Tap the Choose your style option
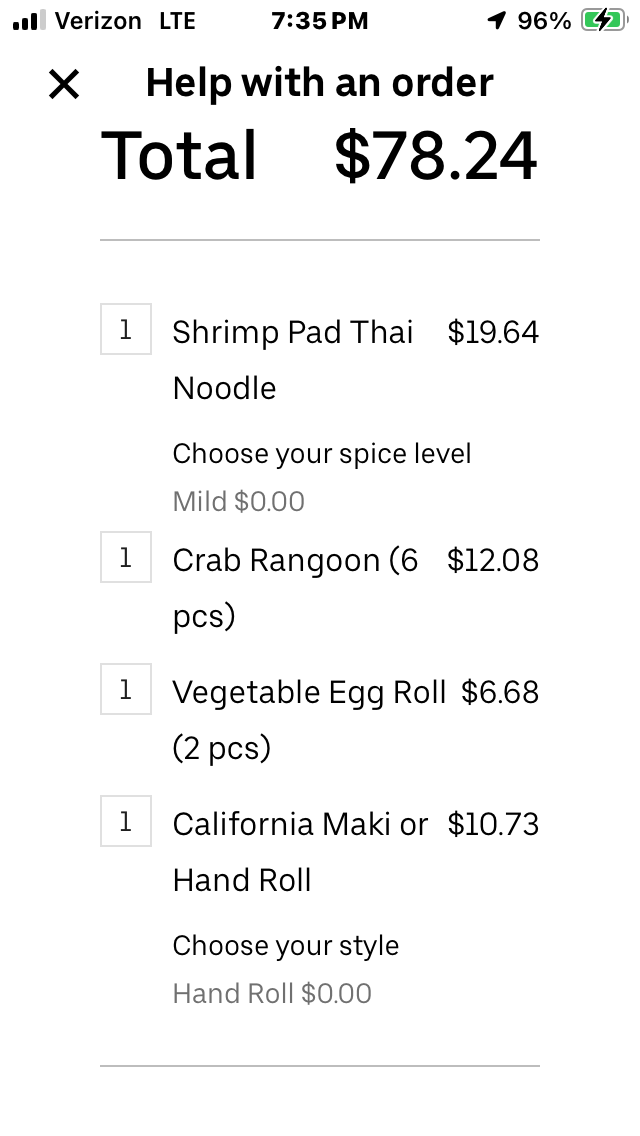 point(285,946)
